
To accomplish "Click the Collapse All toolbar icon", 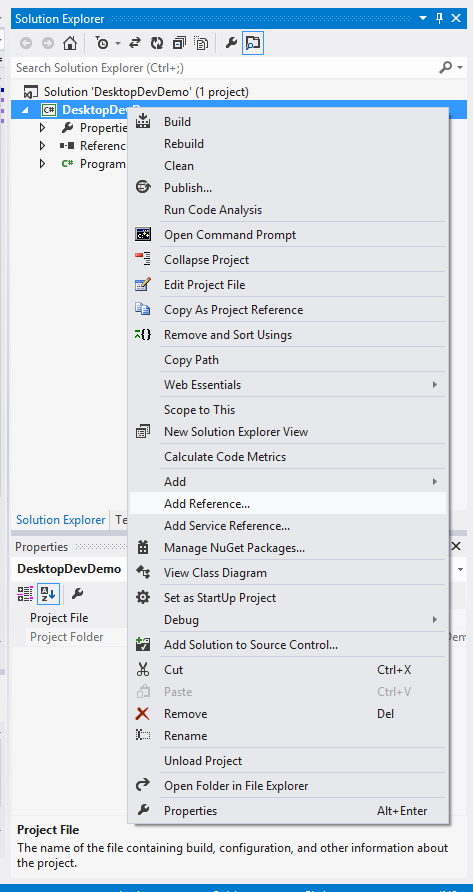I will click(x=179, y=43).
